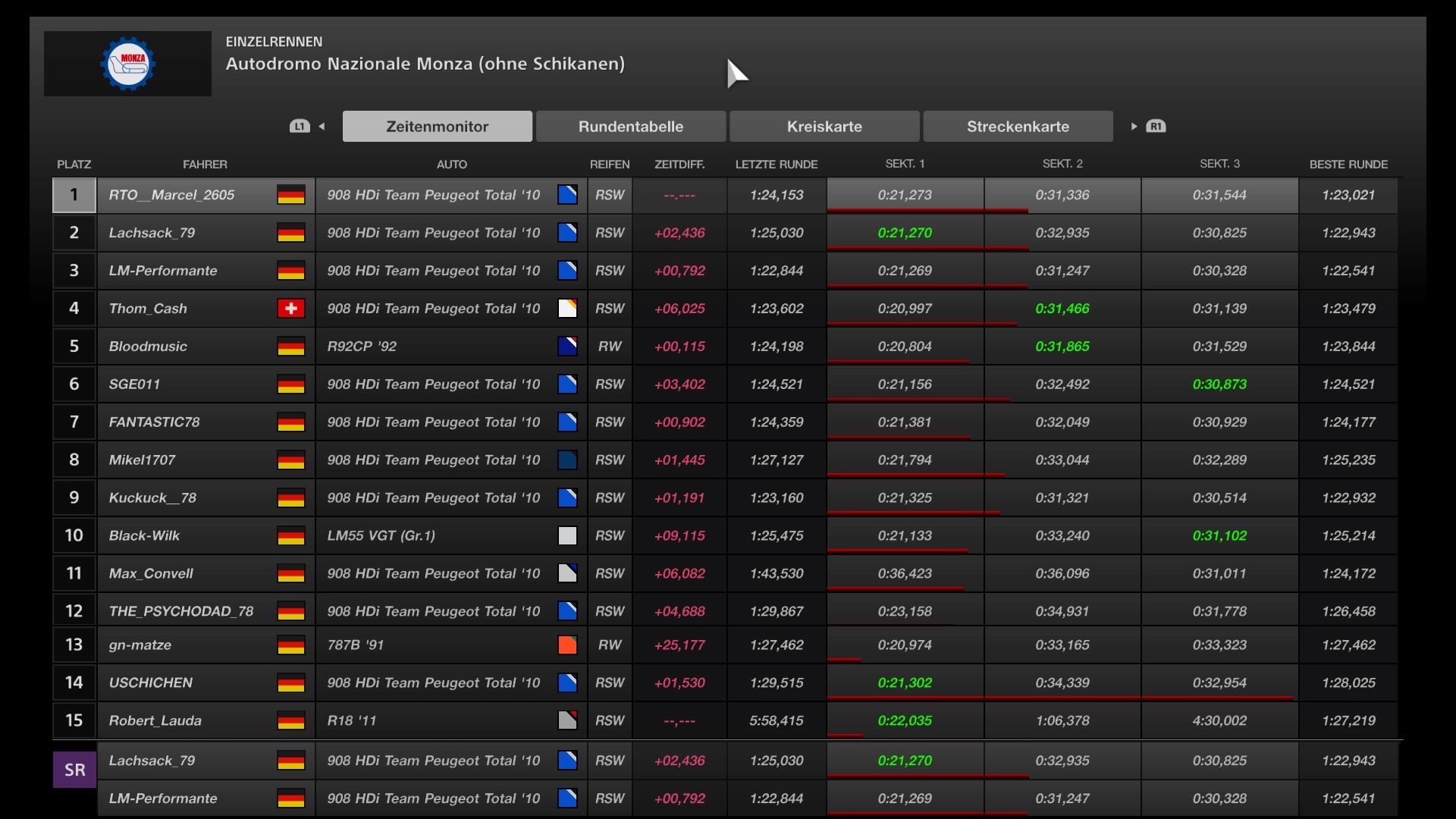Click the ZEITDIFF. column header
Screen dimensions: 1456x819
[x=679, y=164]
